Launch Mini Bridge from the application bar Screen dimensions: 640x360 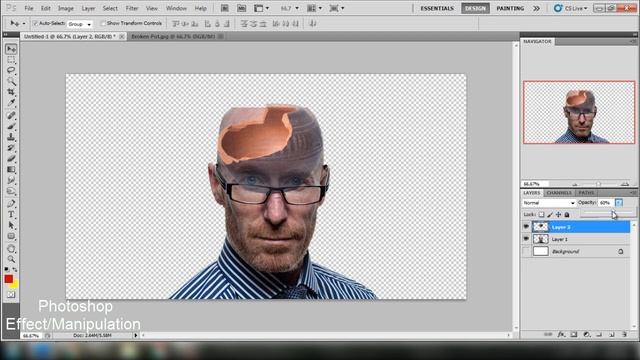click(242, 8)
